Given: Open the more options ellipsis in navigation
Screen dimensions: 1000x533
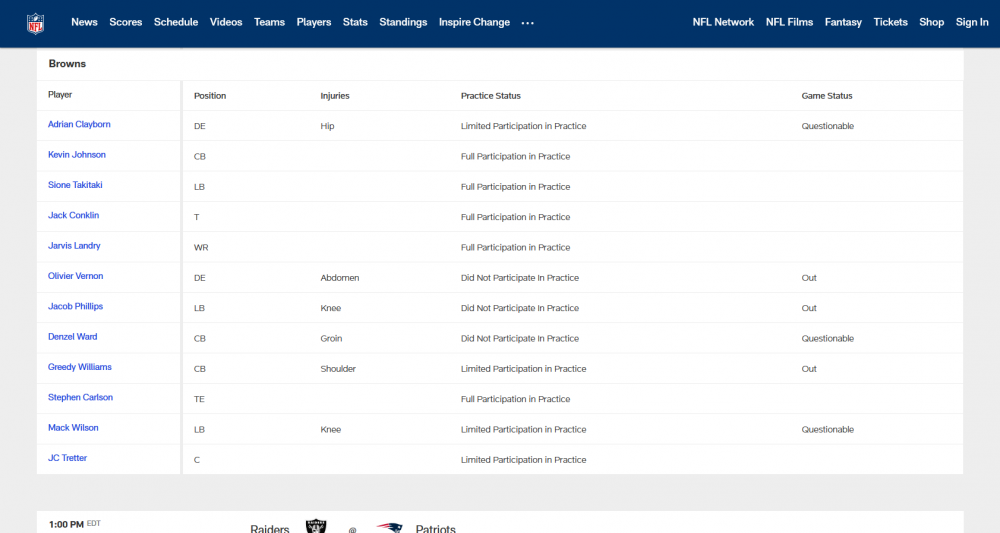Looking at the screenshot, I should (527, 23).
